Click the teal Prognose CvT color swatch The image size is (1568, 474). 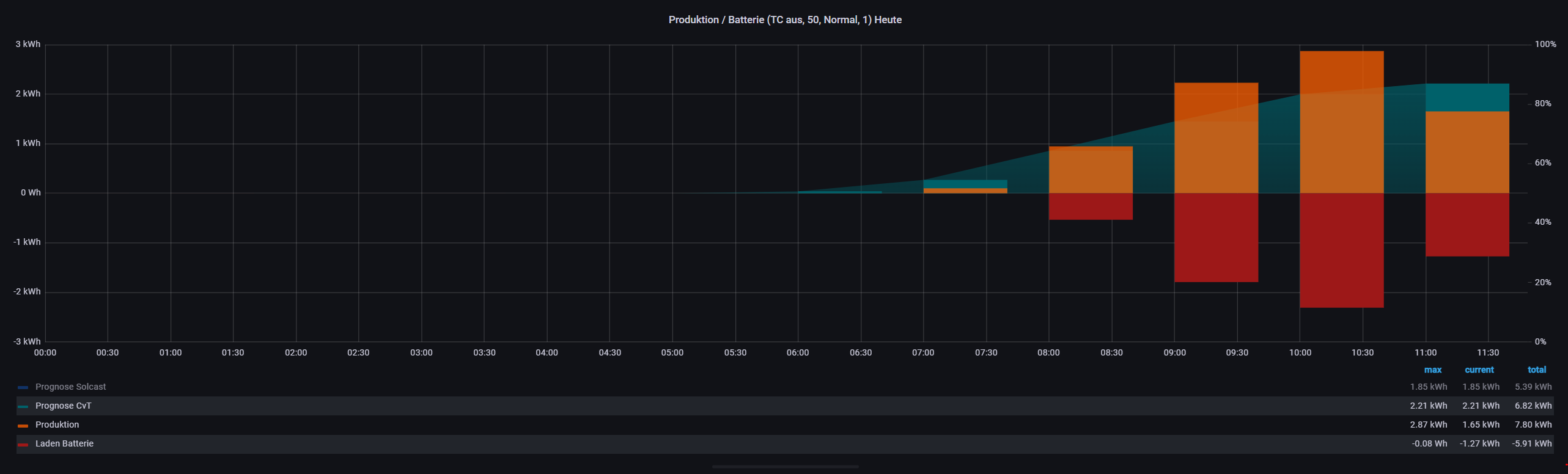[23, 406]
